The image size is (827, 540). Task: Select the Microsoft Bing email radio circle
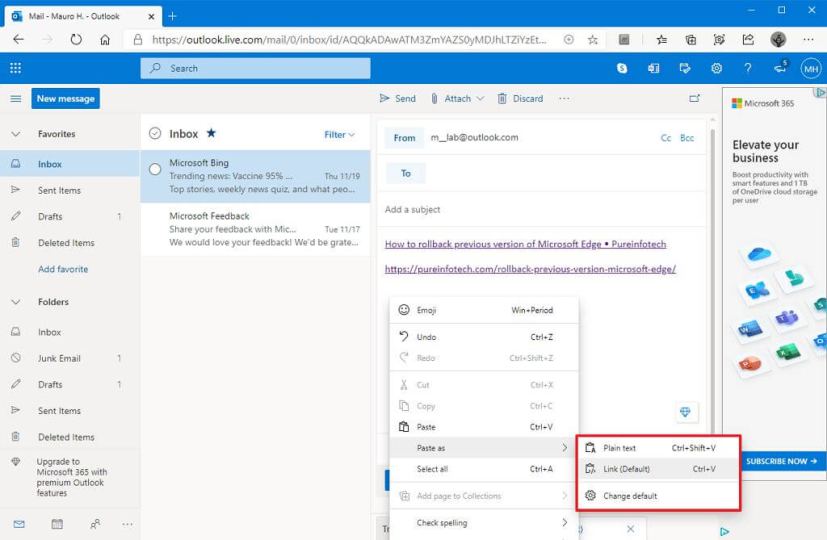(x=155, y=169)
